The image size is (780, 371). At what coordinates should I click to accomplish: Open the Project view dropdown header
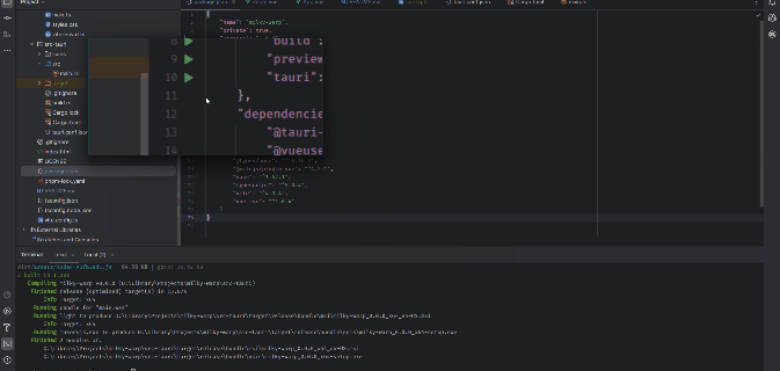point(31,2)
